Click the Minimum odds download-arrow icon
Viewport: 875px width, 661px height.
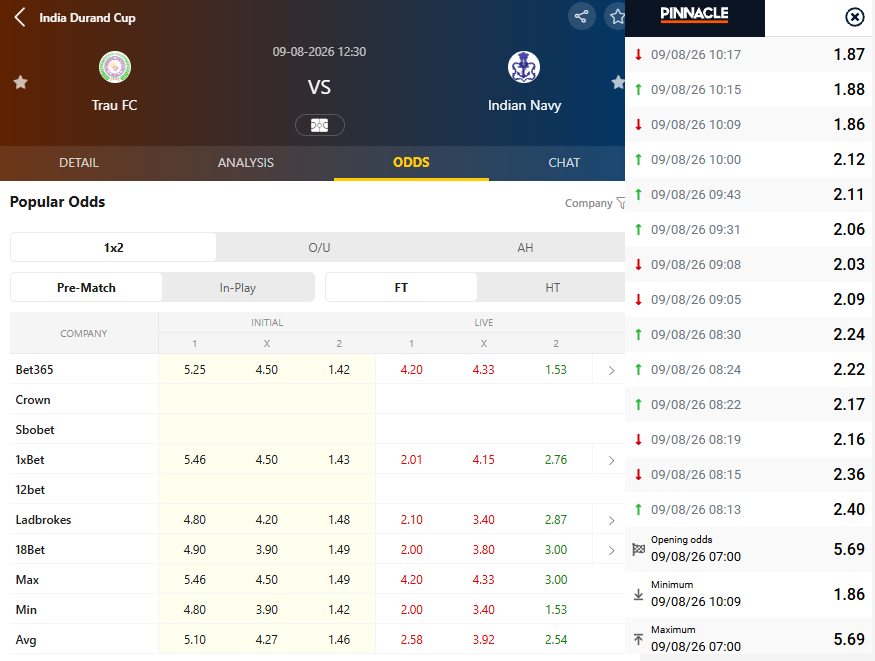point(638,595)
